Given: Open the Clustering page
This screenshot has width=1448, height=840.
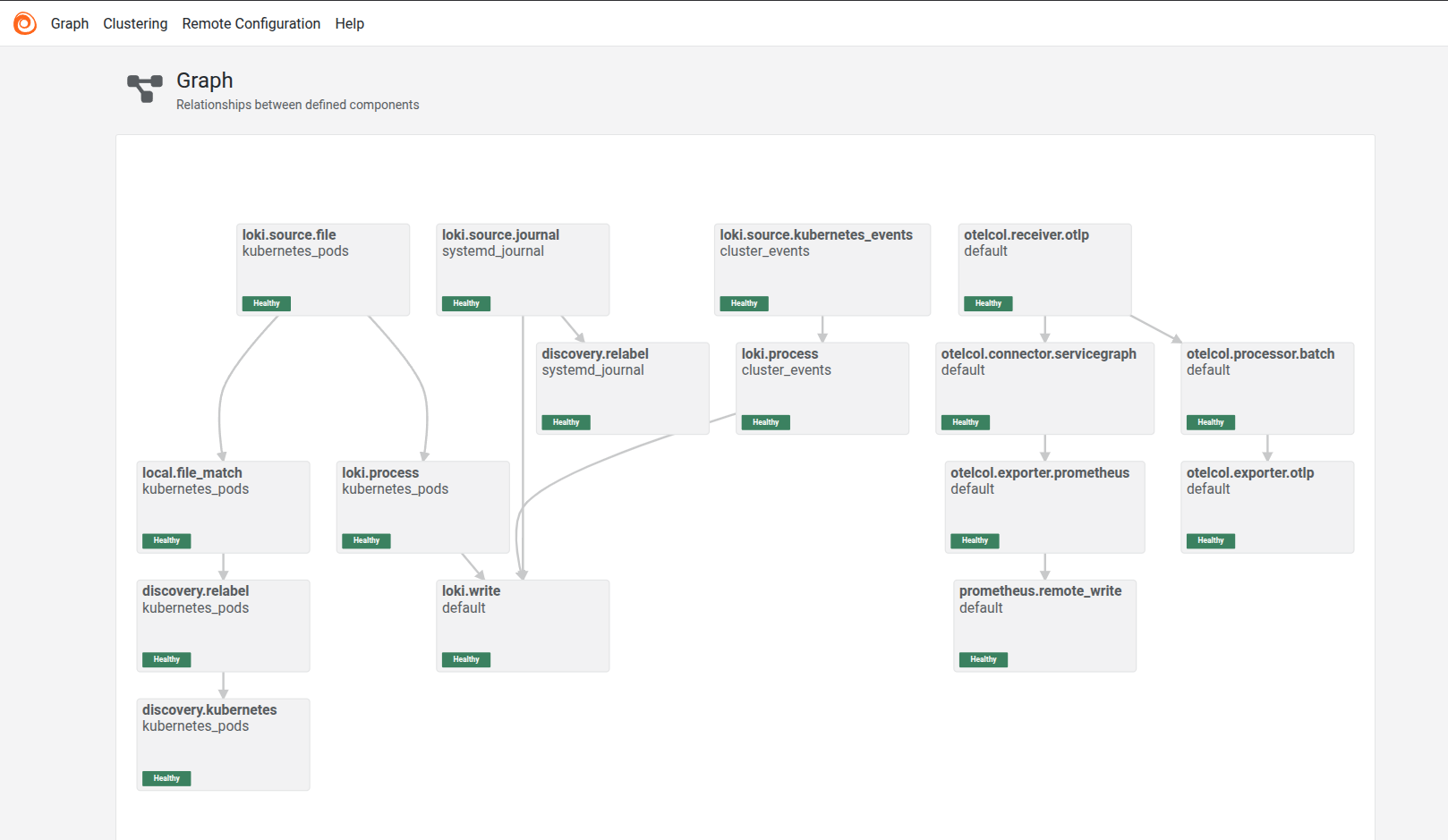Looking at the screenshot, I should [x=135, y=23].
